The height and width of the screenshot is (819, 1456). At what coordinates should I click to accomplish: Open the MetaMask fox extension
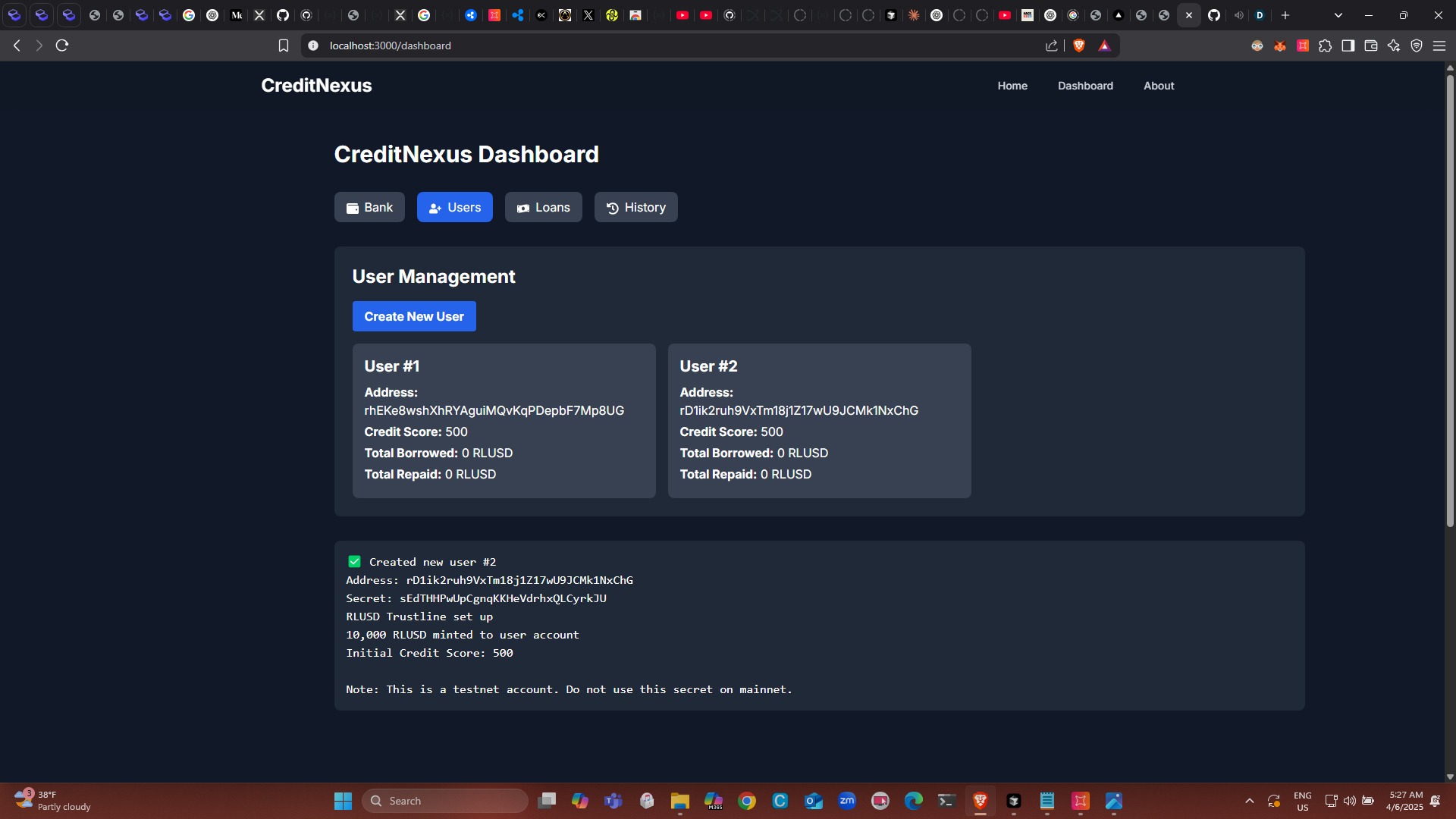click(x=1280, y=45)
